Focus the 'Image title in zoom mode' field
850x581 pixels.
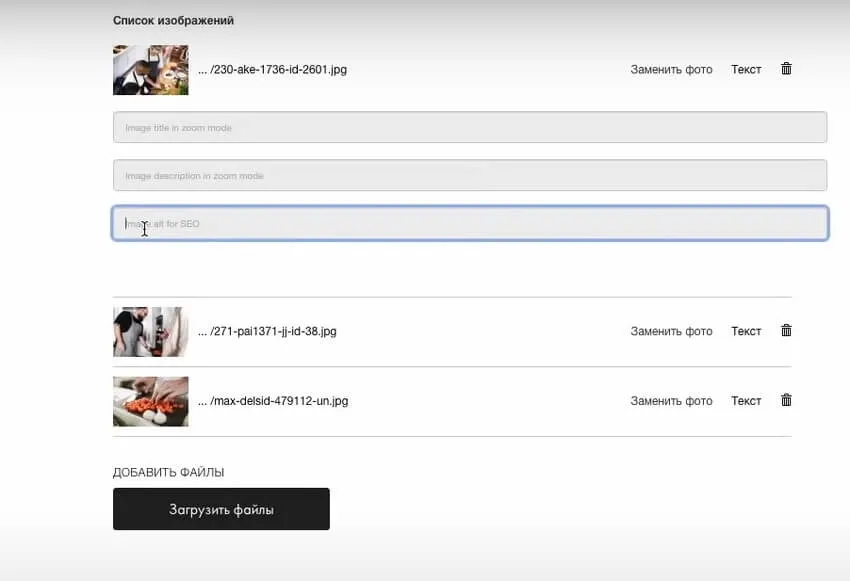[x=470, y=128]
